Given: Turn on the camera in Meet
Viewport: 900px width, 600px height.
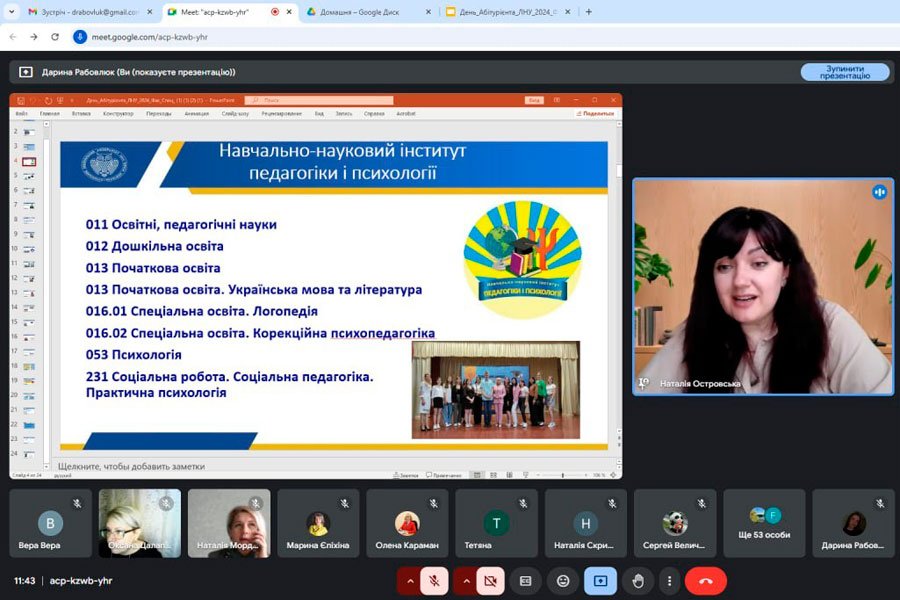Looking at the screenshot, I should (489, 580).
